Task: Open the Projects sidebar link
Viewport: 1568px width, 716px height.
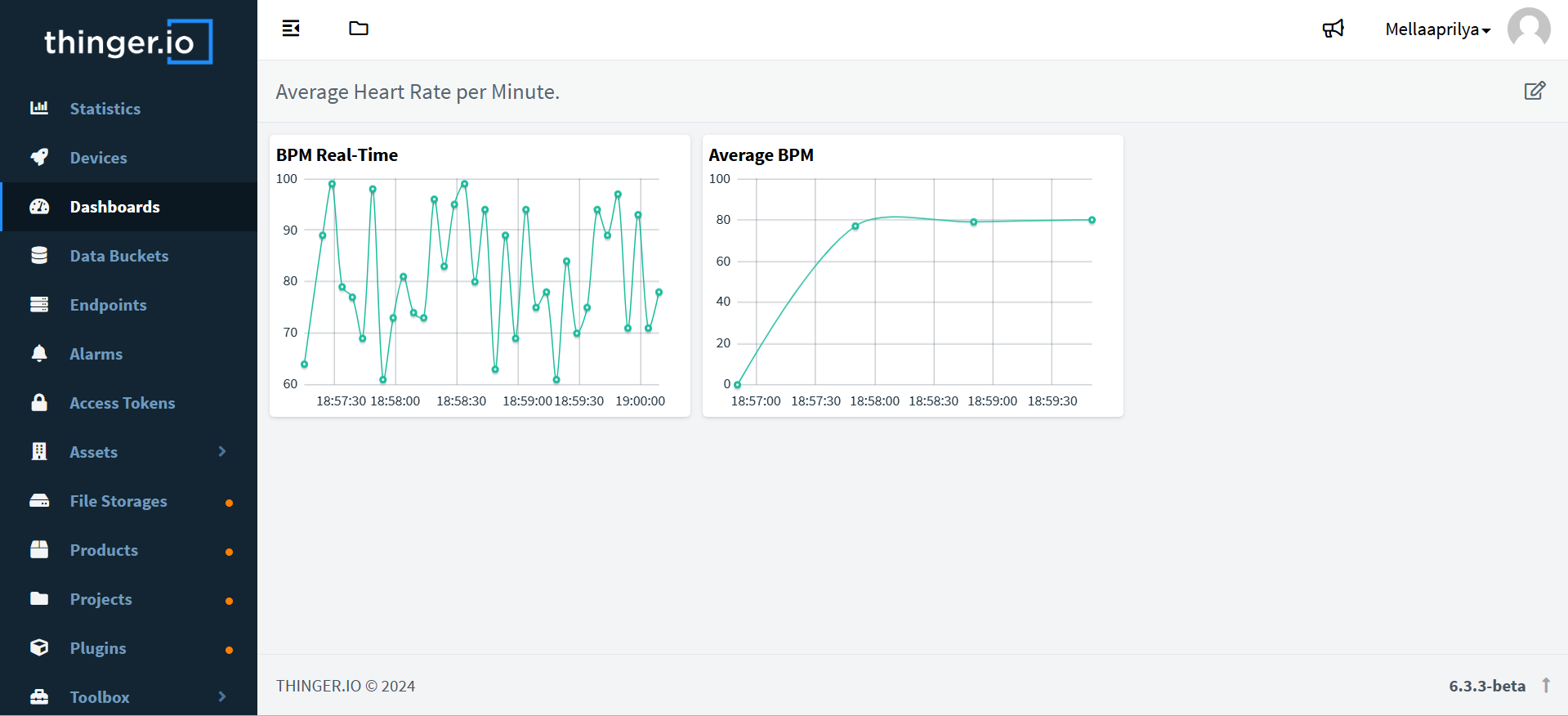Action: [x=101, y=599]
